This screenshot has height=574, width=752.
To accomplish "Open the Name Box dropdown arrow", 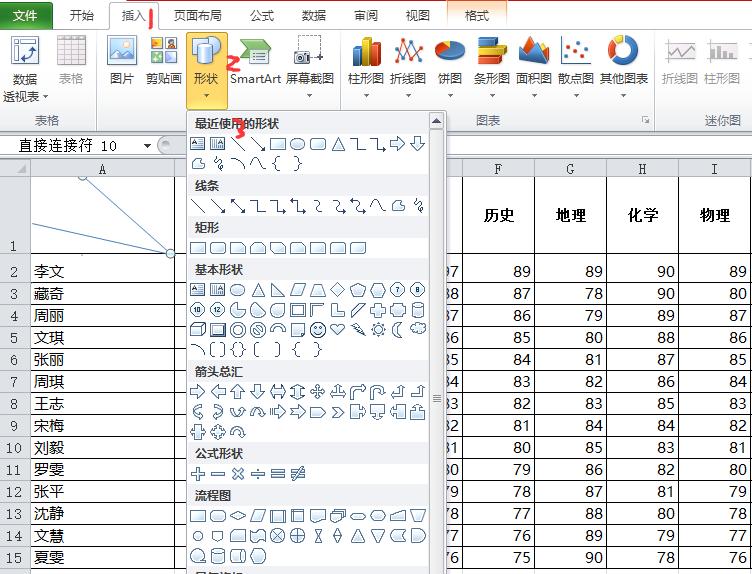I will click(x=147, y=145).
